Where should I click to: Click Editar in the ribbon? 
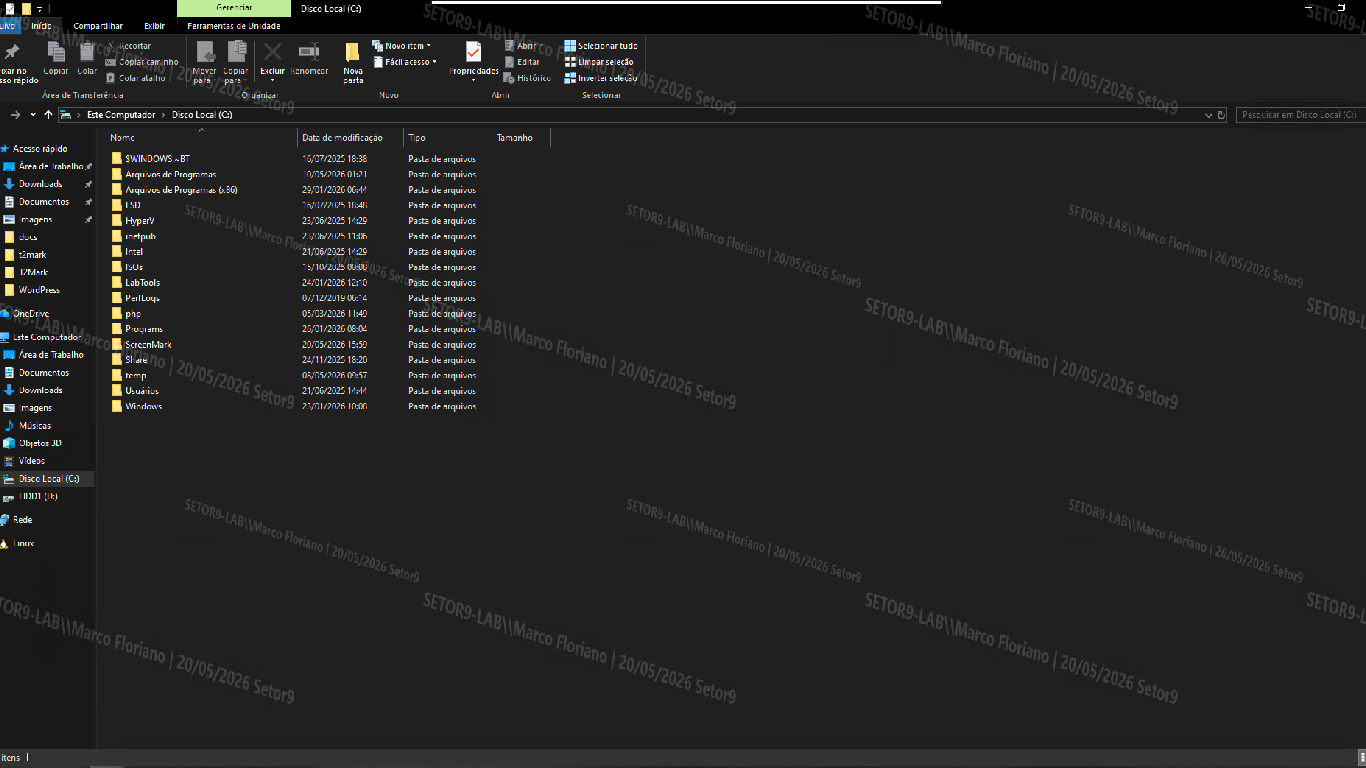click(522, 62)
